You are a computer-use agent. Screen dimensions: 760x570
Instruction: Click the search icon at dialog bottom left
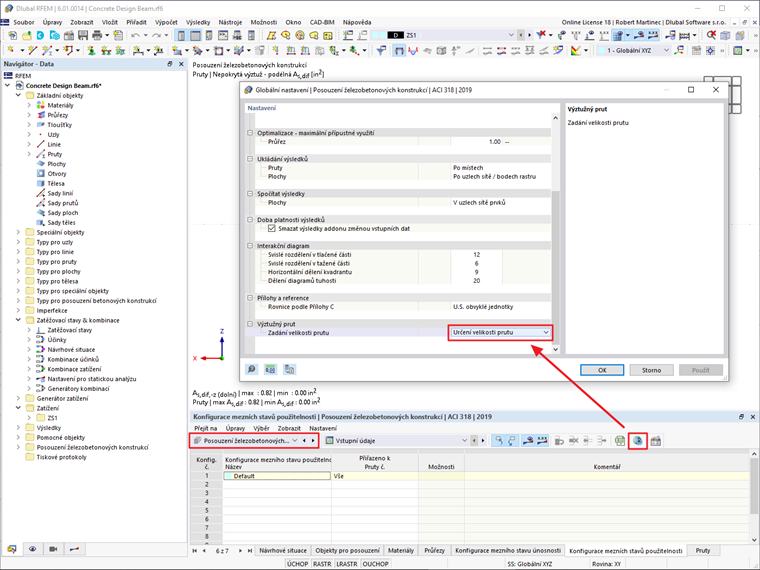pyautogui.click(x=252, y=369)
